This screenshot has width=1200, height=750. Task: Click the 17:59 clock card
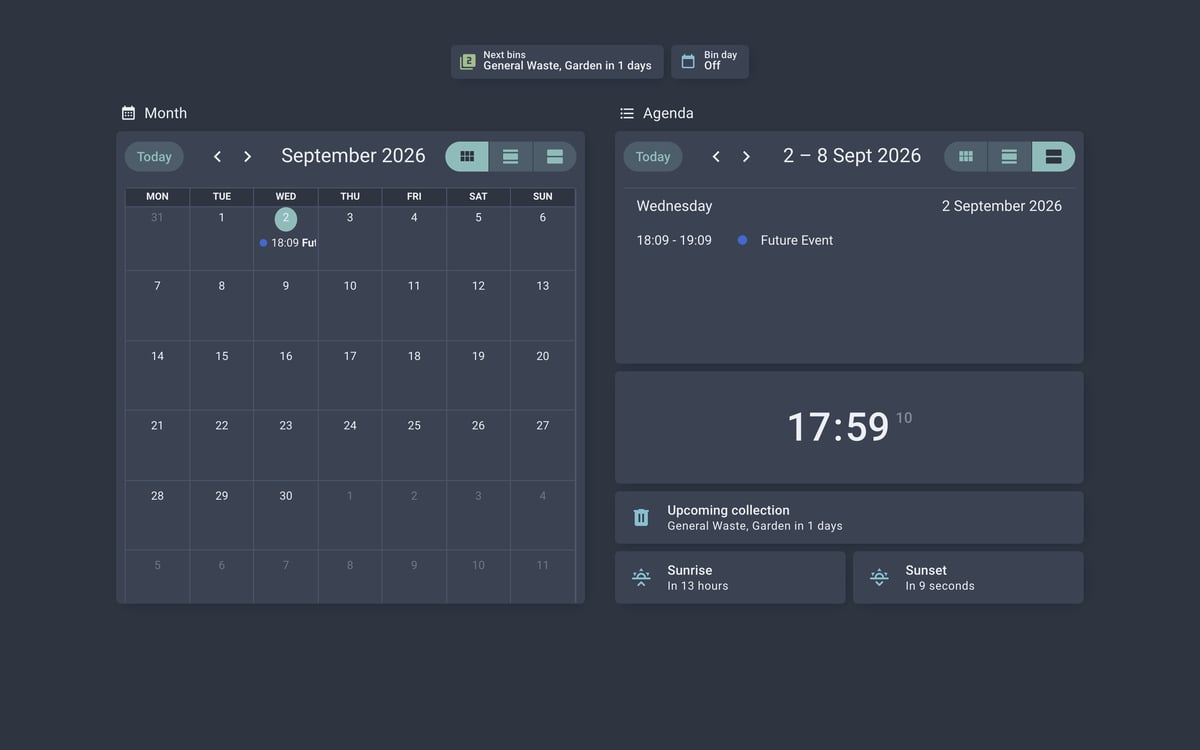(x=849, y=427)
